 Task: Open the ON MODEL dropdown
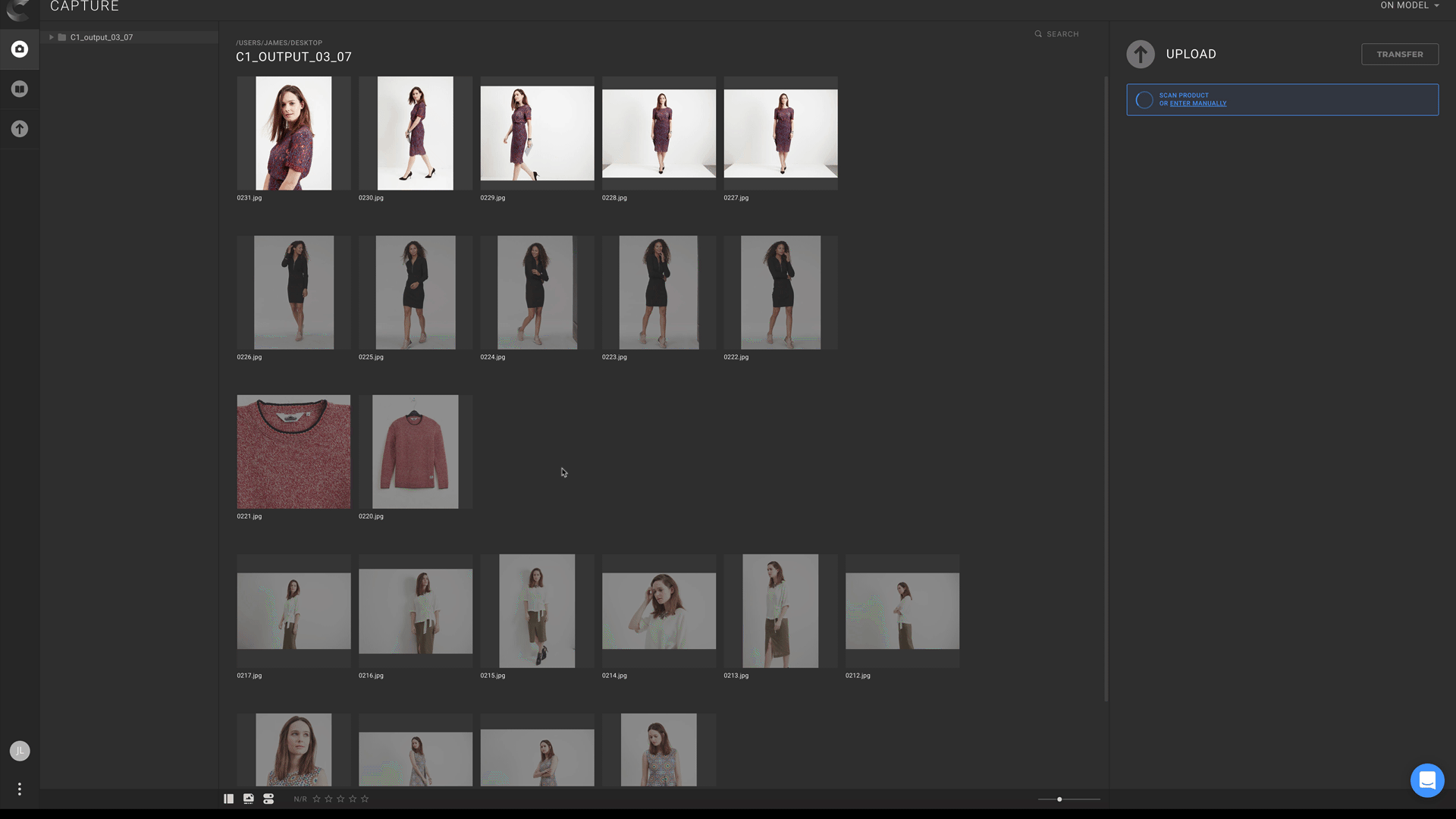1409,5
